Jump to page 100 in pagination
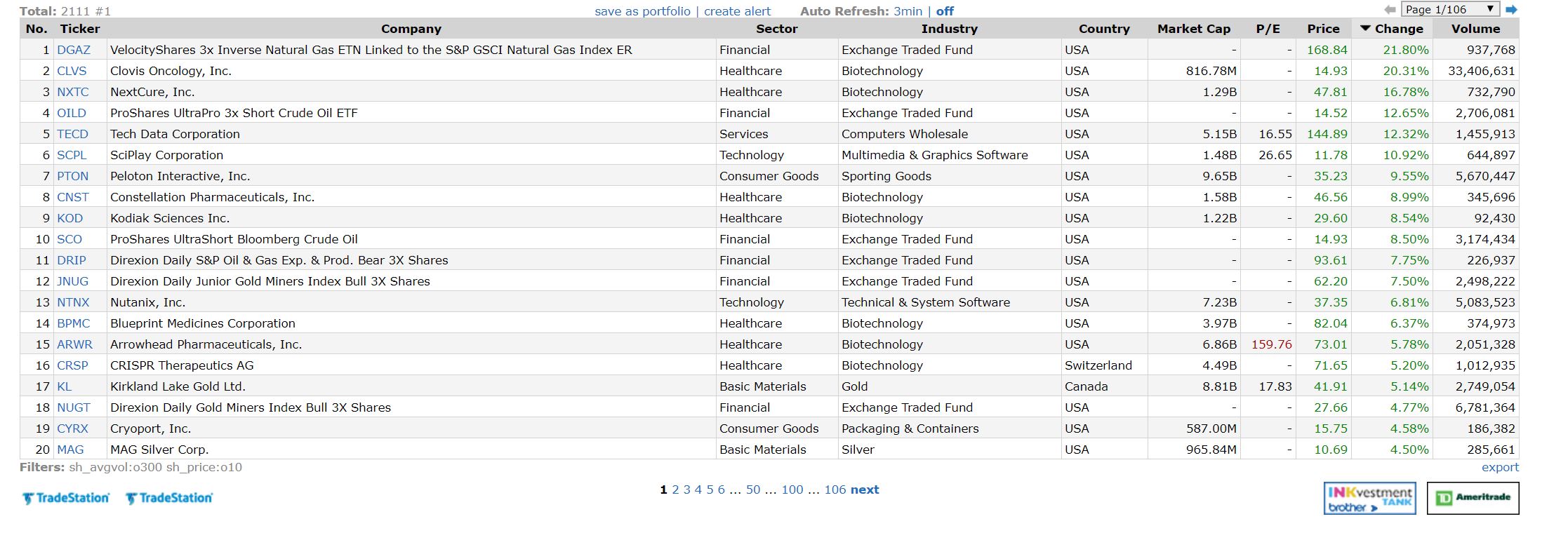 click(792, 490)
